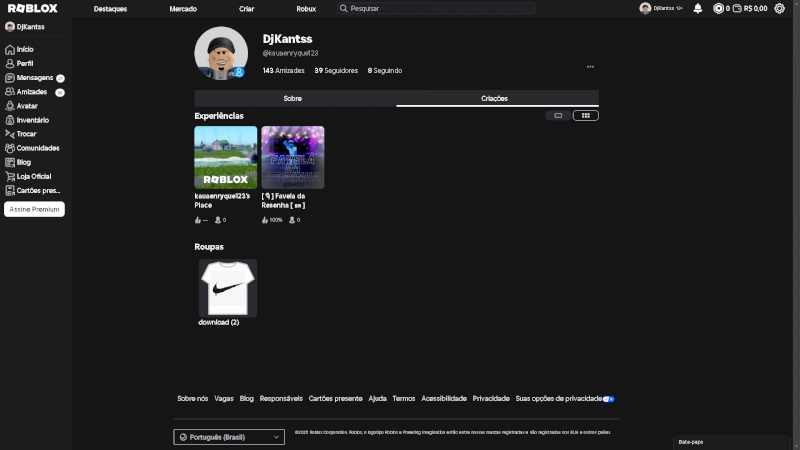Click the Assine Premium button
This screenshot has width=800, height=450.
tap(34, 209)
